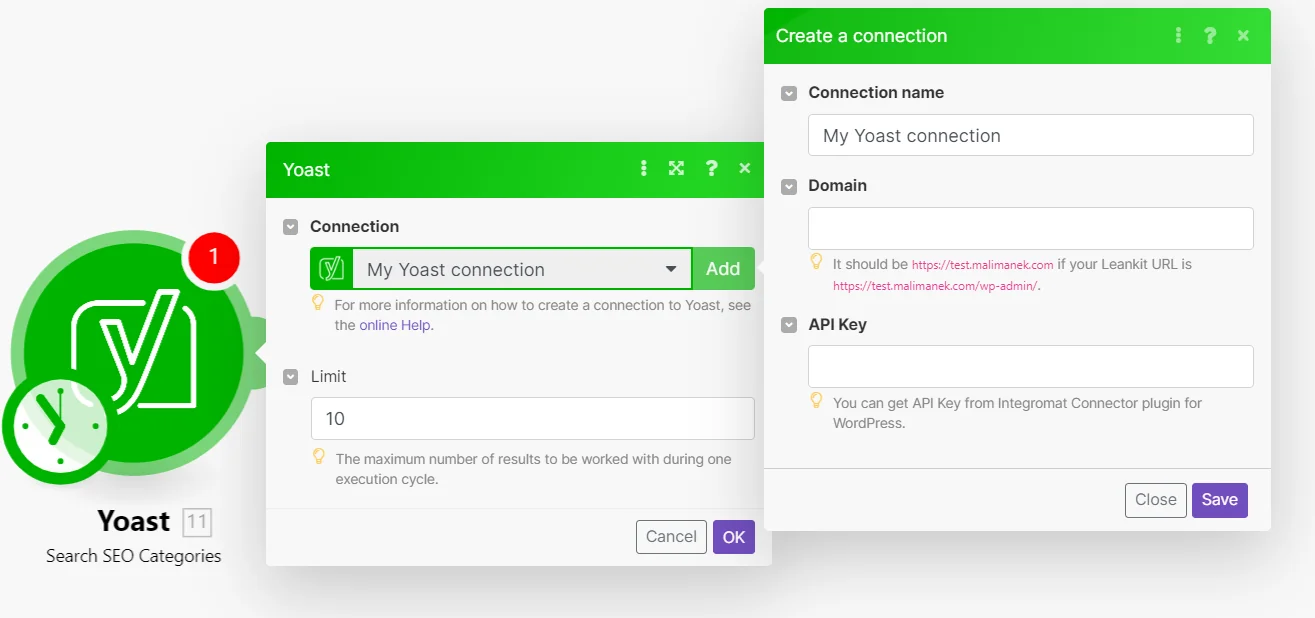Click the https://test.malimanek.com/wp-admin/ example text
1315x618 pixels.
(935, 285)
